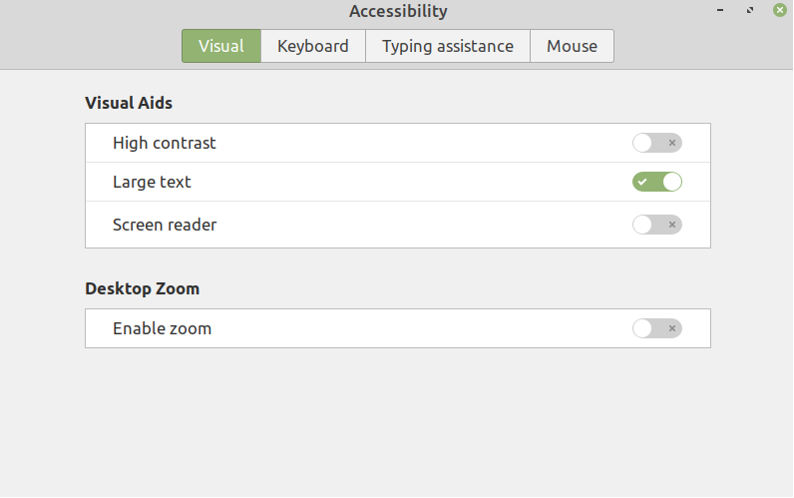794x498 pixels.
Task: Click the Visual Aids section heading
Action: pyautogui.click(x=129, y=102)
